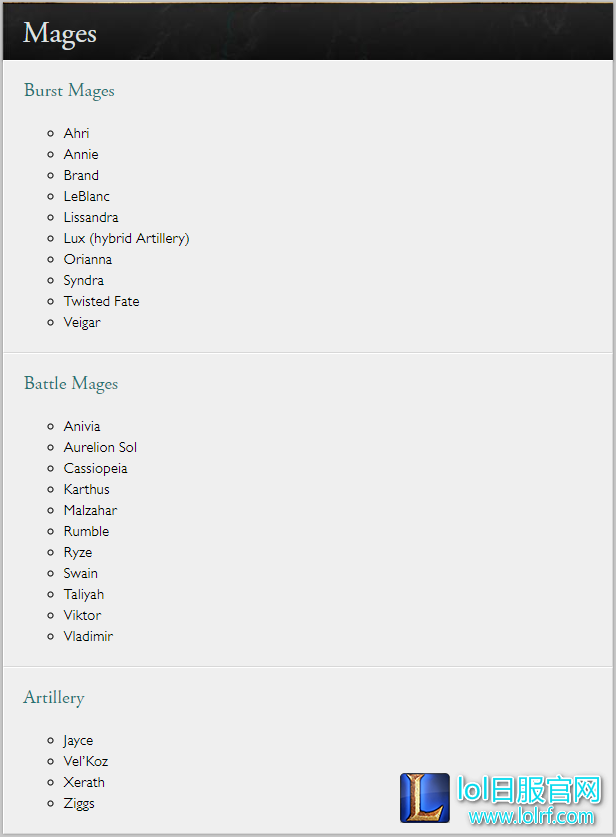Screen dimensions: 616x837
Task: Click the lol日服官网 logo text
Action: pos(529,789)
